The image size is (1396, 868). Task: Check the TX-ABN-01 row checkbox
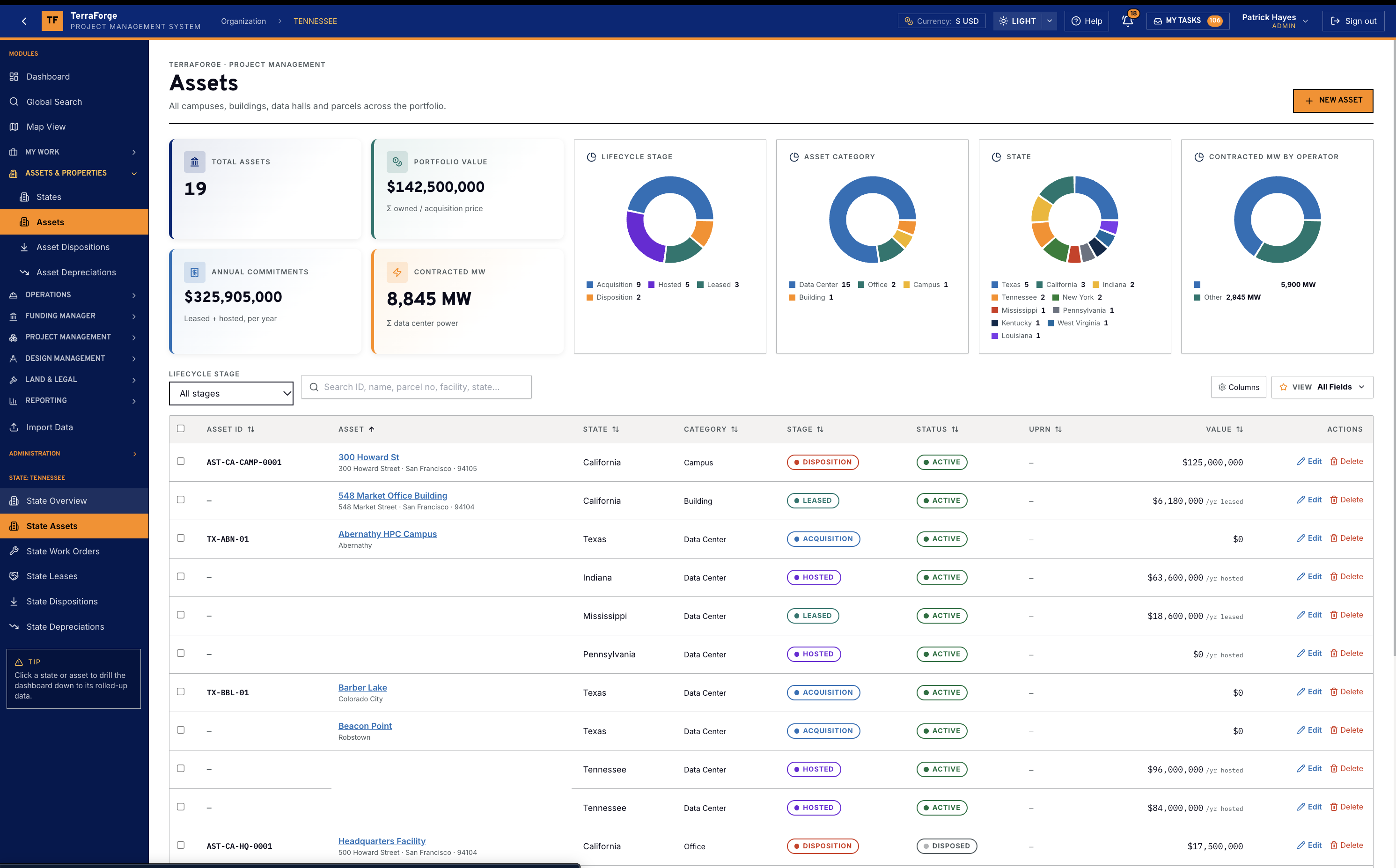181,538
